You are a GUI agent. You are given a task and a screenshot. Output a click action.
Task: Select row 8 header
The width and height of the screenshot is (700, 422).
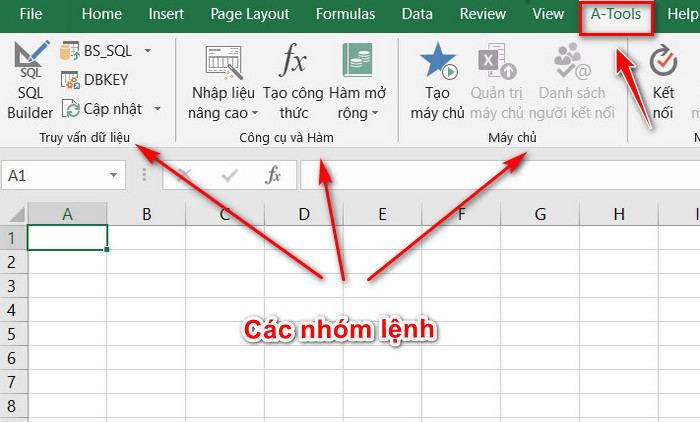click(13, 406)
